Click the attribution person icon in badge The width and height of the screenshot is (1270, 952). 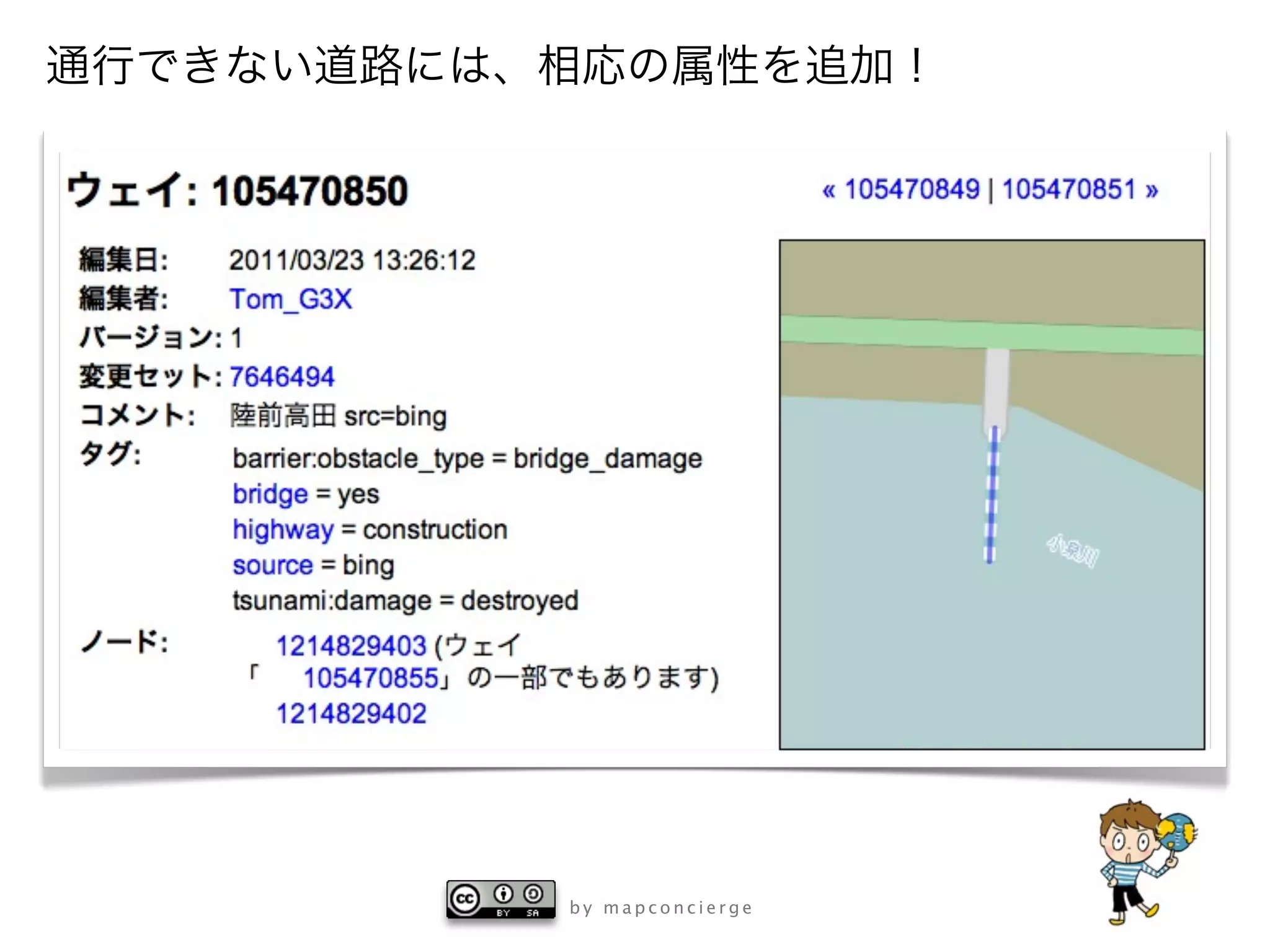503,894
